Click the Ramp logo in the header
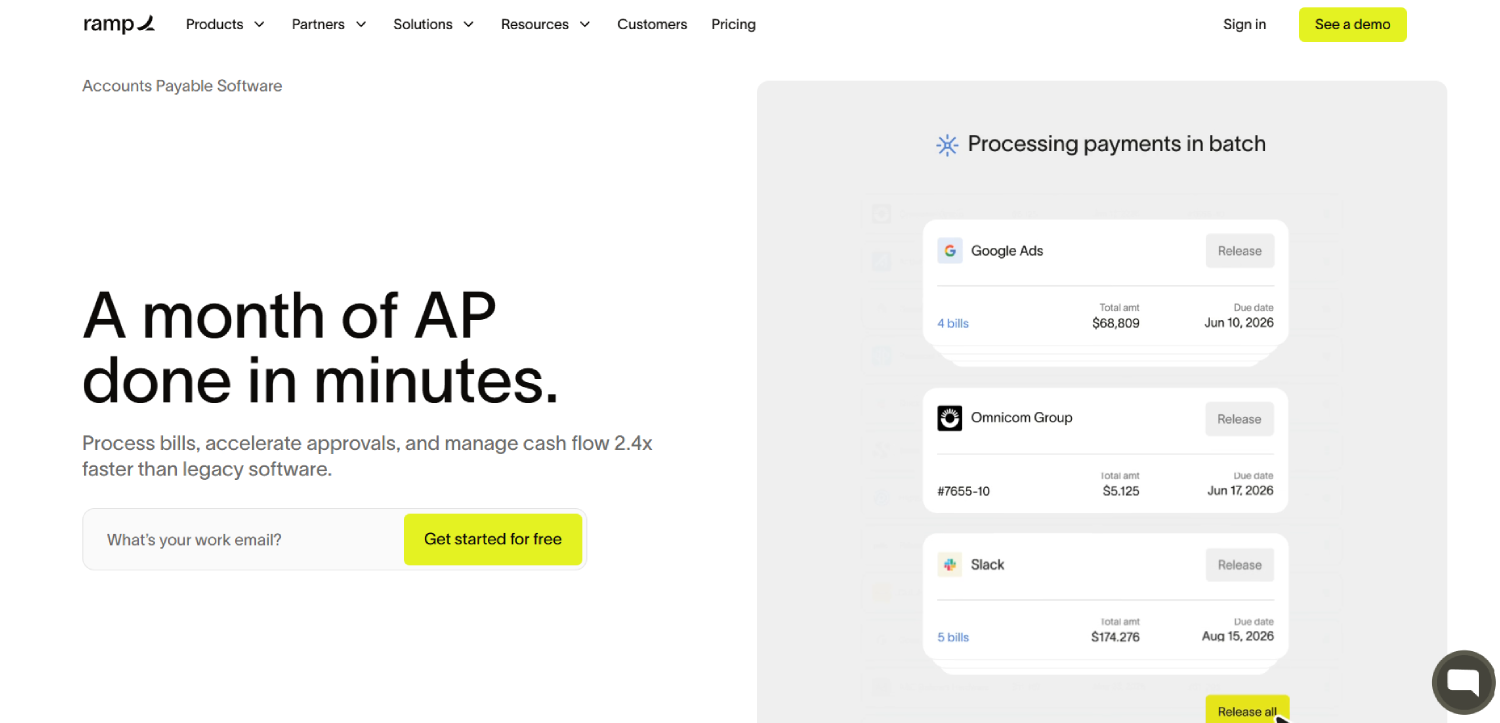The width and height of the screenshot is (1500, 723). (119, 24)
